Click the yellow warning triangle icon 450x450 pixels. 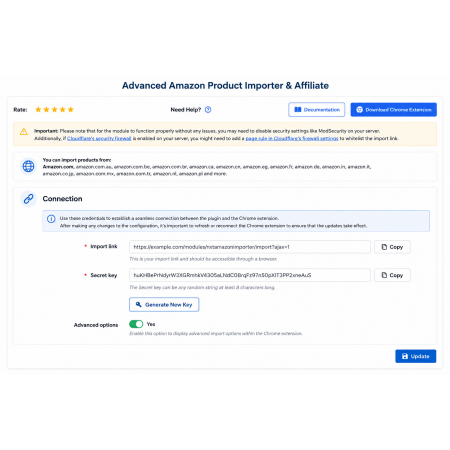(24, 132)
